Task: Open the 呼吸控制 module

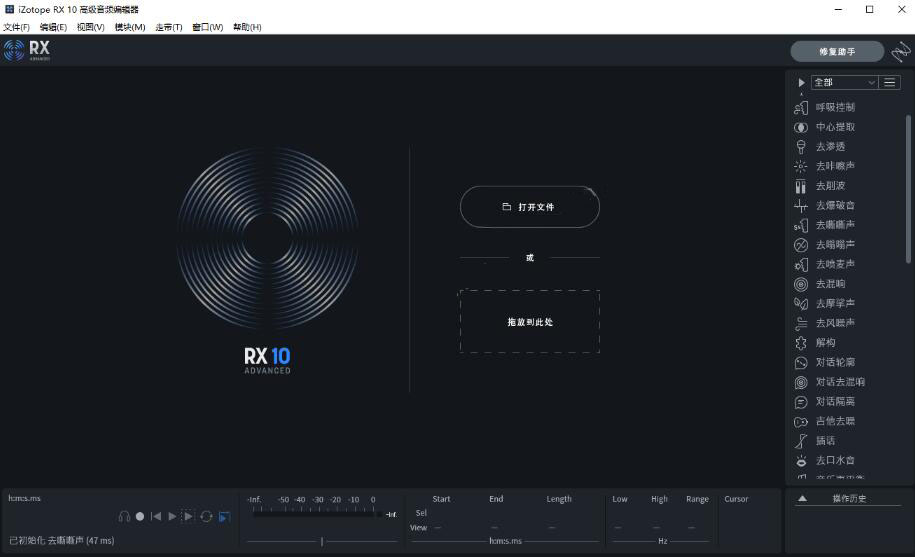Action: (x=834, y=107)
